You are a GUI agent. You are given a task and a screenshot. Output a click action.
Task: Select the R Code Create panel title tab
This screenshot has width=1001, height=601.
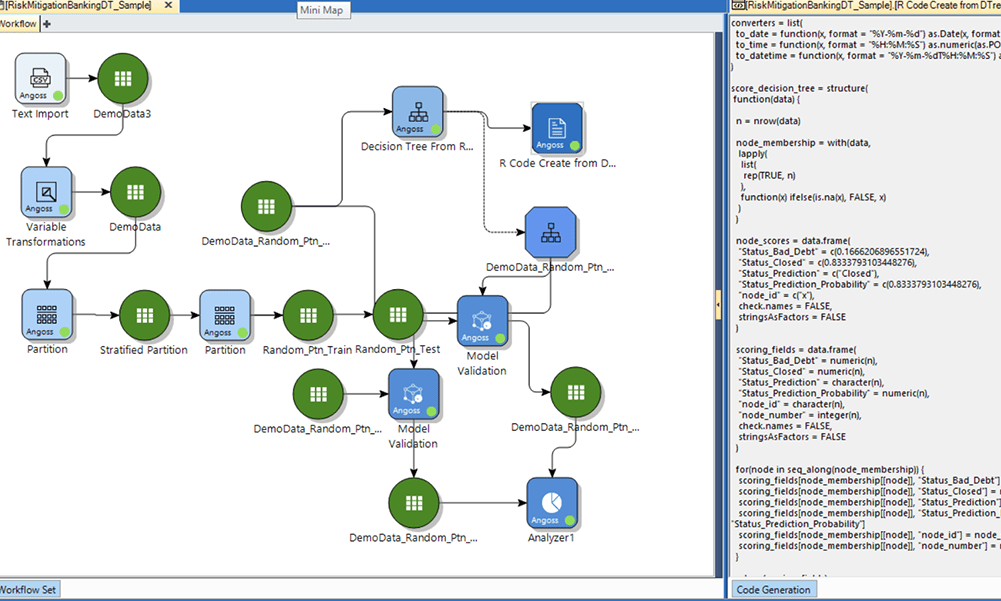pyautogui.click(x=866, y=5)
